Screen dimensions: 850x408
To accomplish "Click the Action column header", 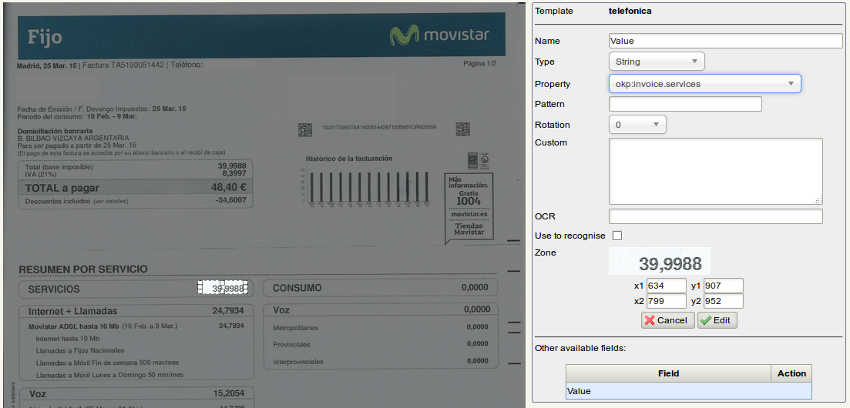I will tap(791, 373).
